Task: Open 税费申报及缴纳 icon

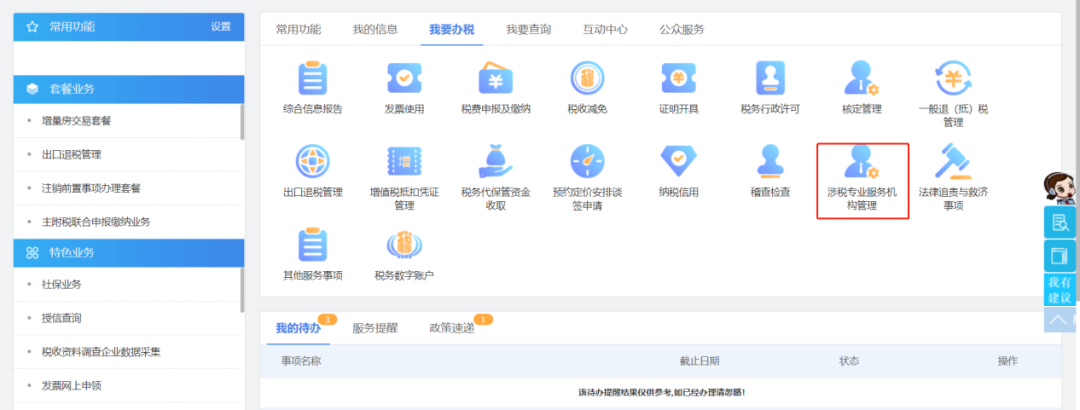Action: click(x=496, y=78)
